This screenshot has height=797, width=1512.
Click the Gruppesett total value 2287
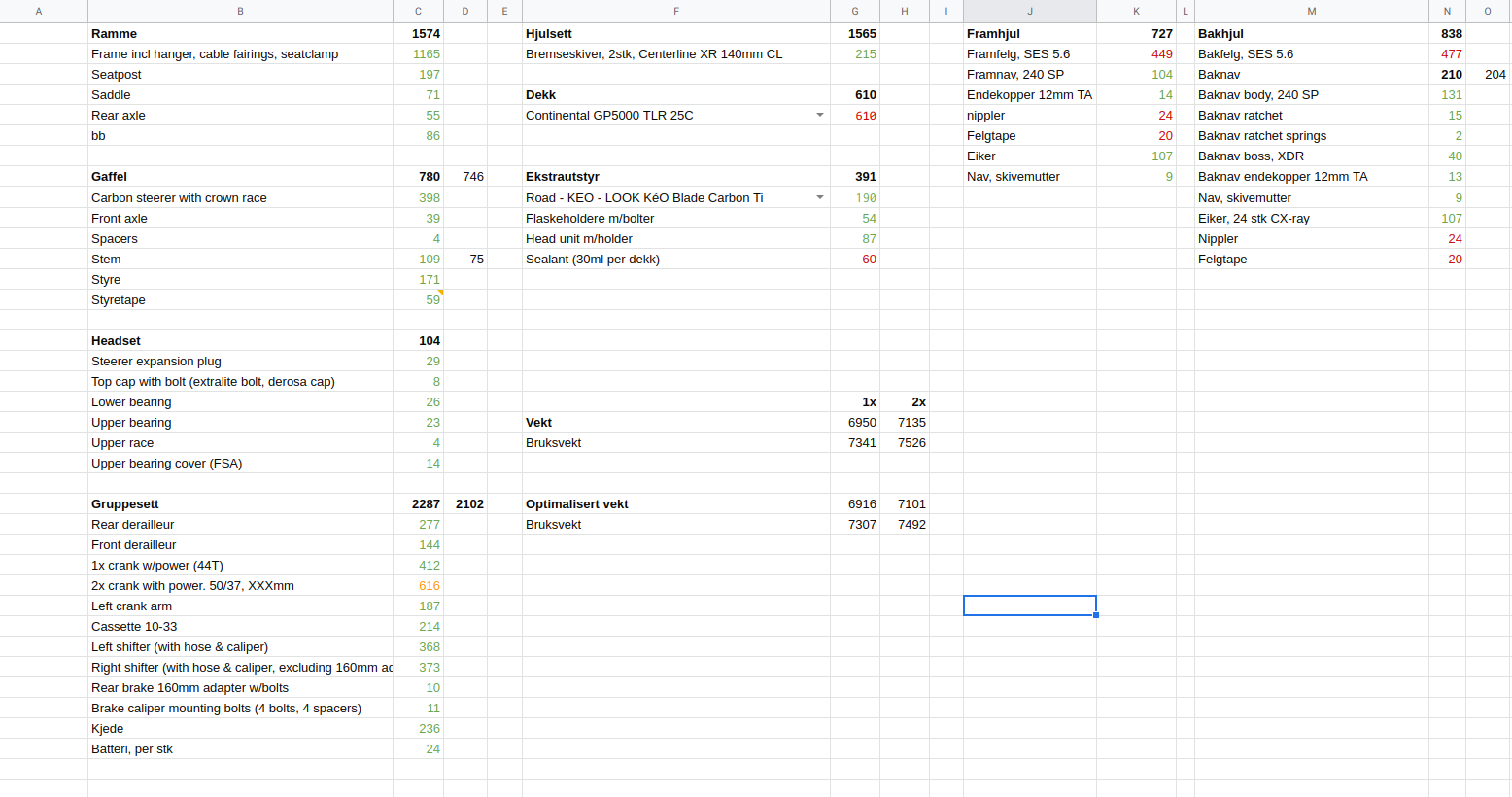pyautogui.click(x=419, y=503)
